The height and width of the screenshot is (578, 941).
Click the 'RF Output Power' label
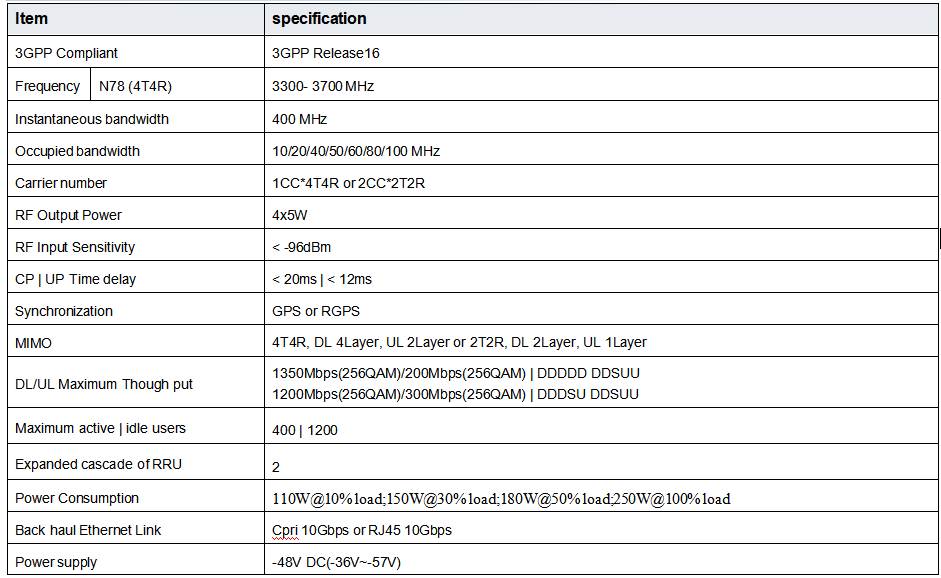coord(68,215)
